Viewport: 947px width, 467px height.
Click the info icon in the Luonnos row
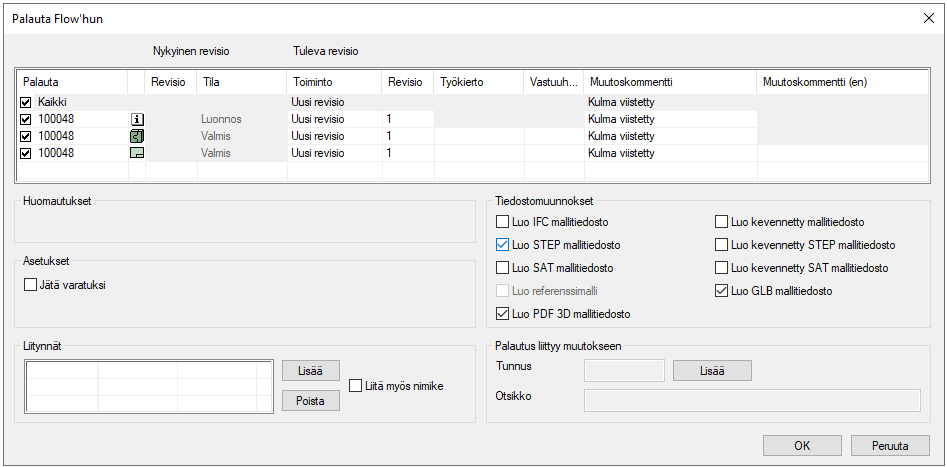137,119
